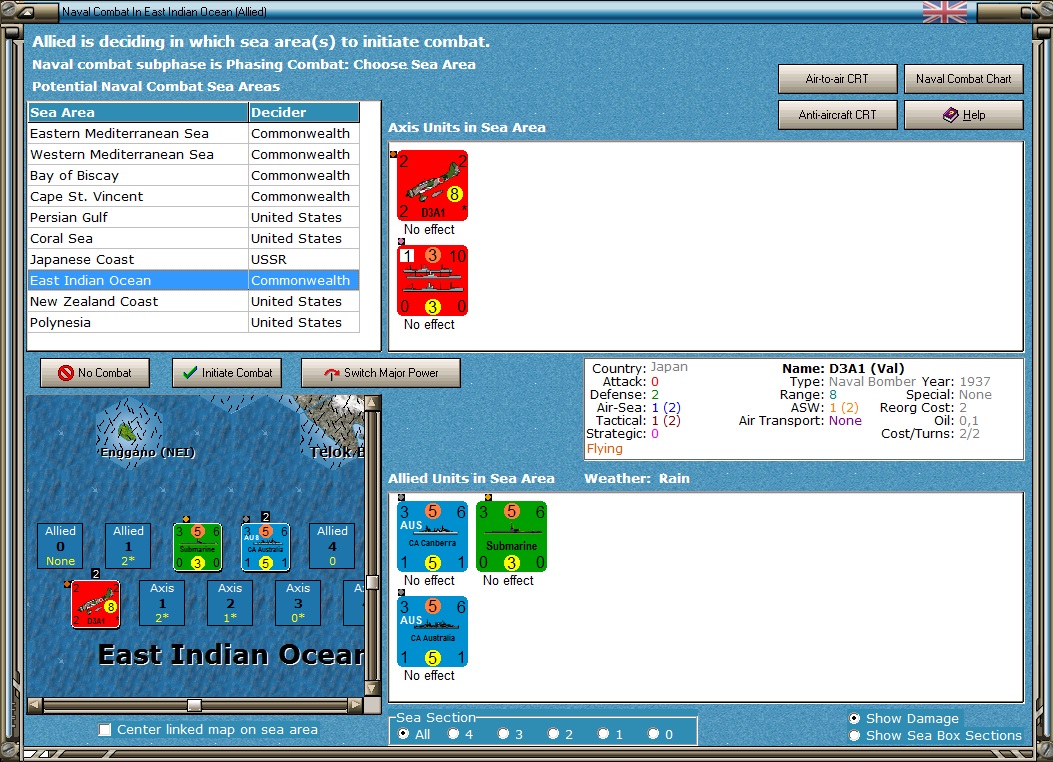Image resolution: width=1053 pixels, height=762 pixels.
Task: Click the Axis 1 sea box section
Action: tap(162, 603)
